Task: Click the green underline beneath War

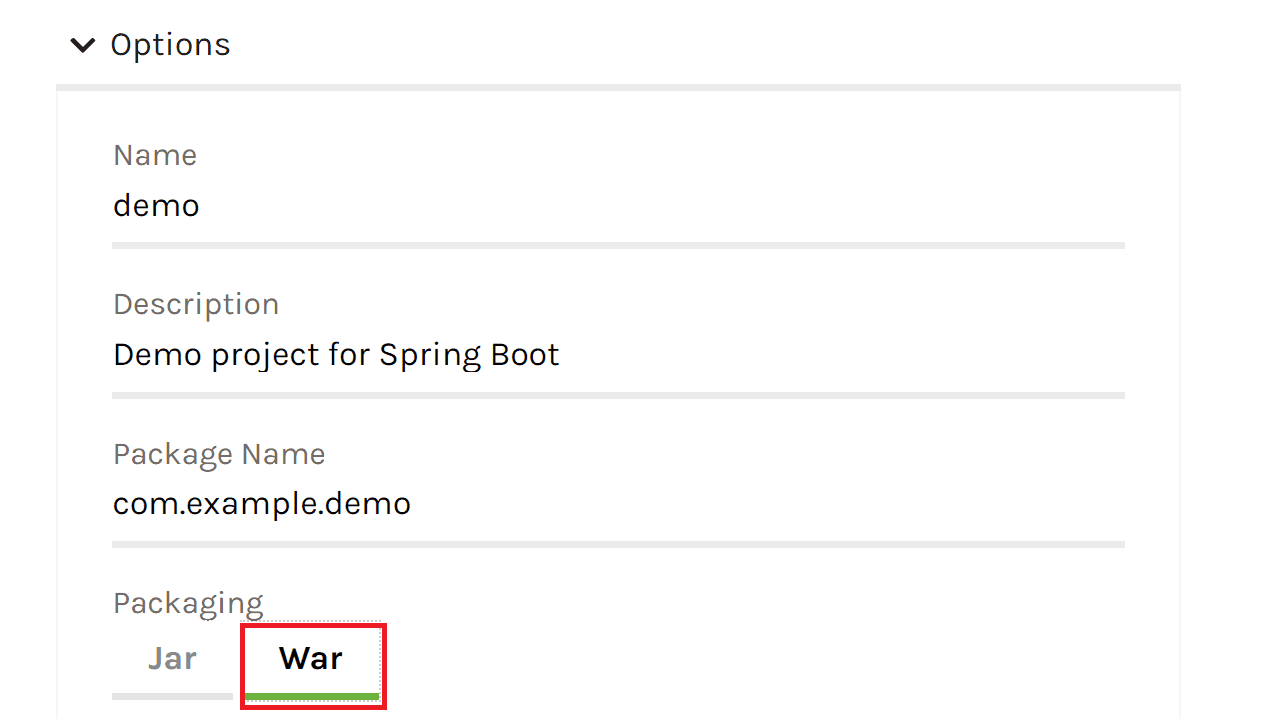Action: click(311, 695)
